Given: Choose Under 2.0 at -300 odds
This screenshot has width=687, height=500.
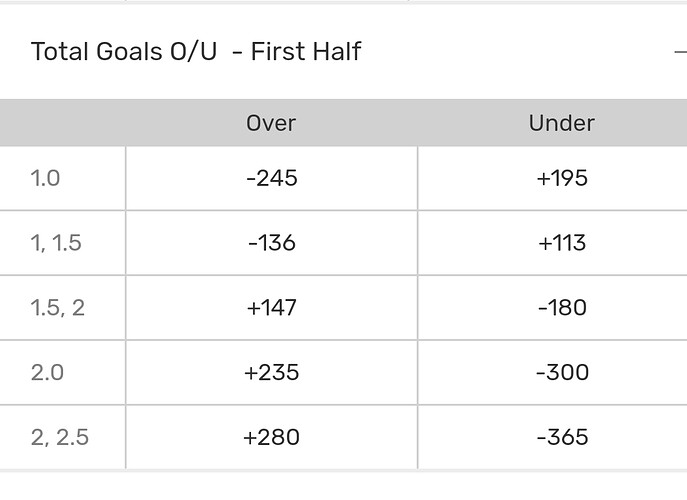Looking at the screenshot, I should click(x=562, y=372).
